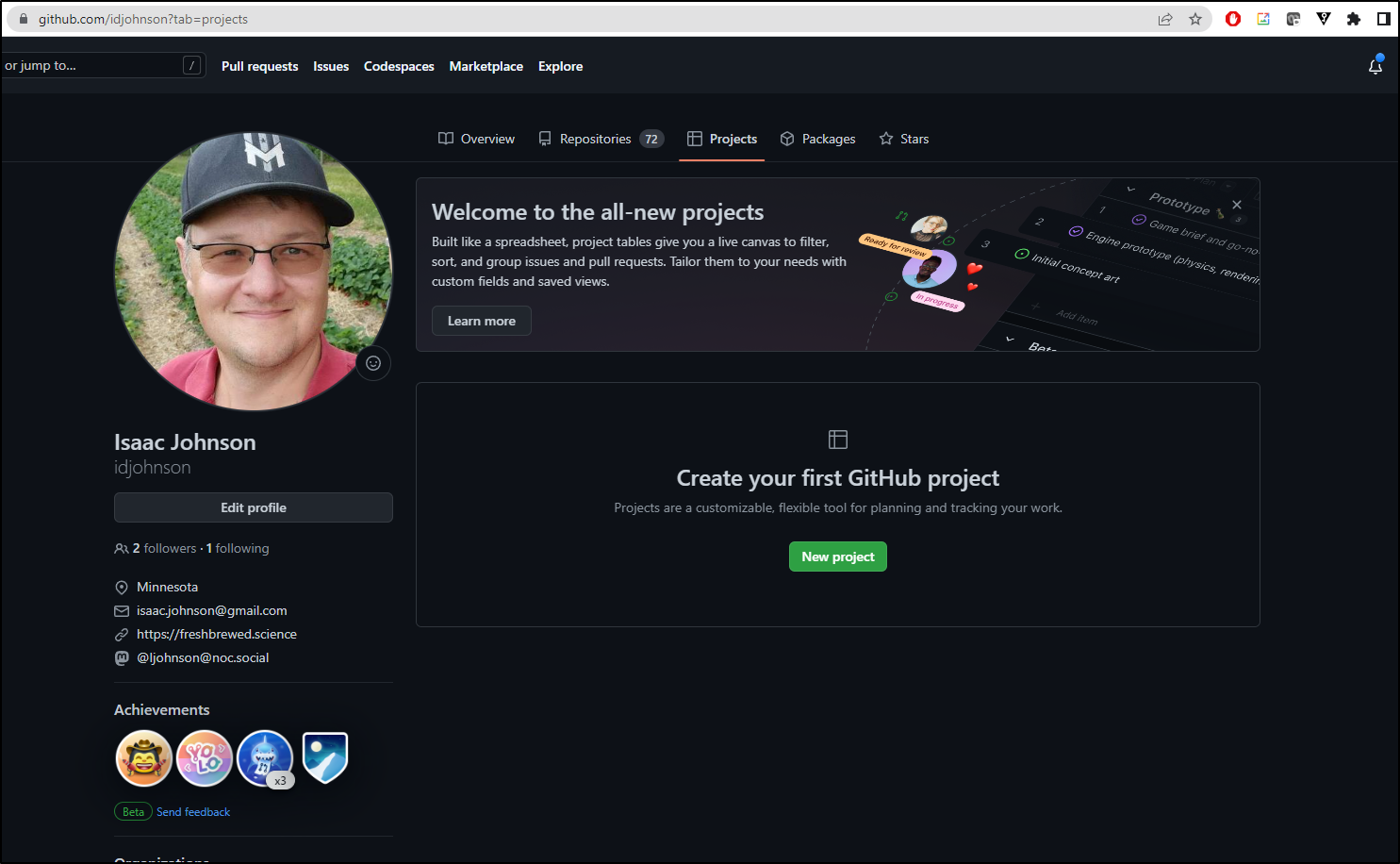Image resolution: width=1400 pixels, height=864 pixels.
Task: Open Marketplace in top navigation
Action: (486, 66)
